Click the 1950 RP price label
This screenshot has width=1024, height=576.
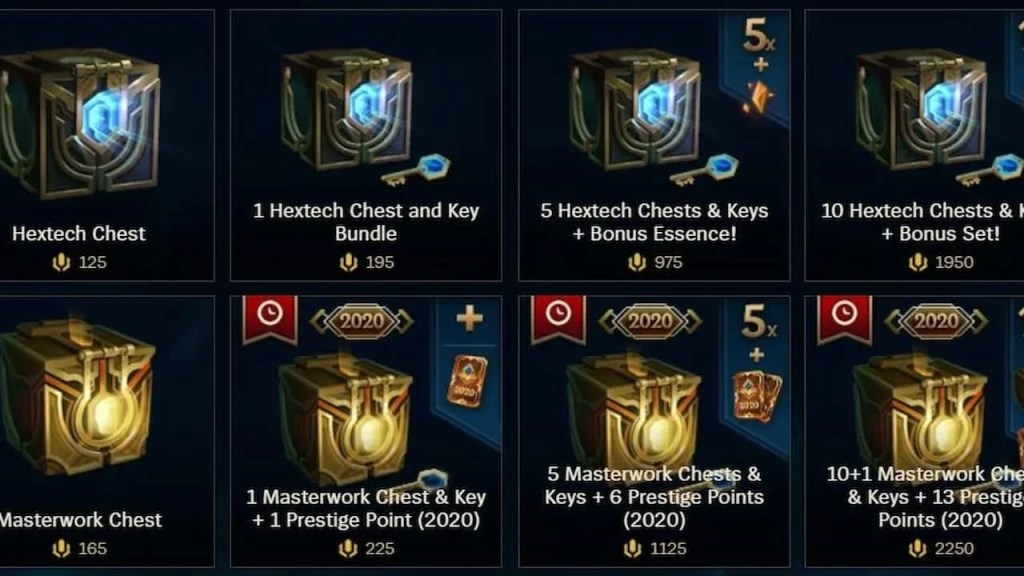941,263
